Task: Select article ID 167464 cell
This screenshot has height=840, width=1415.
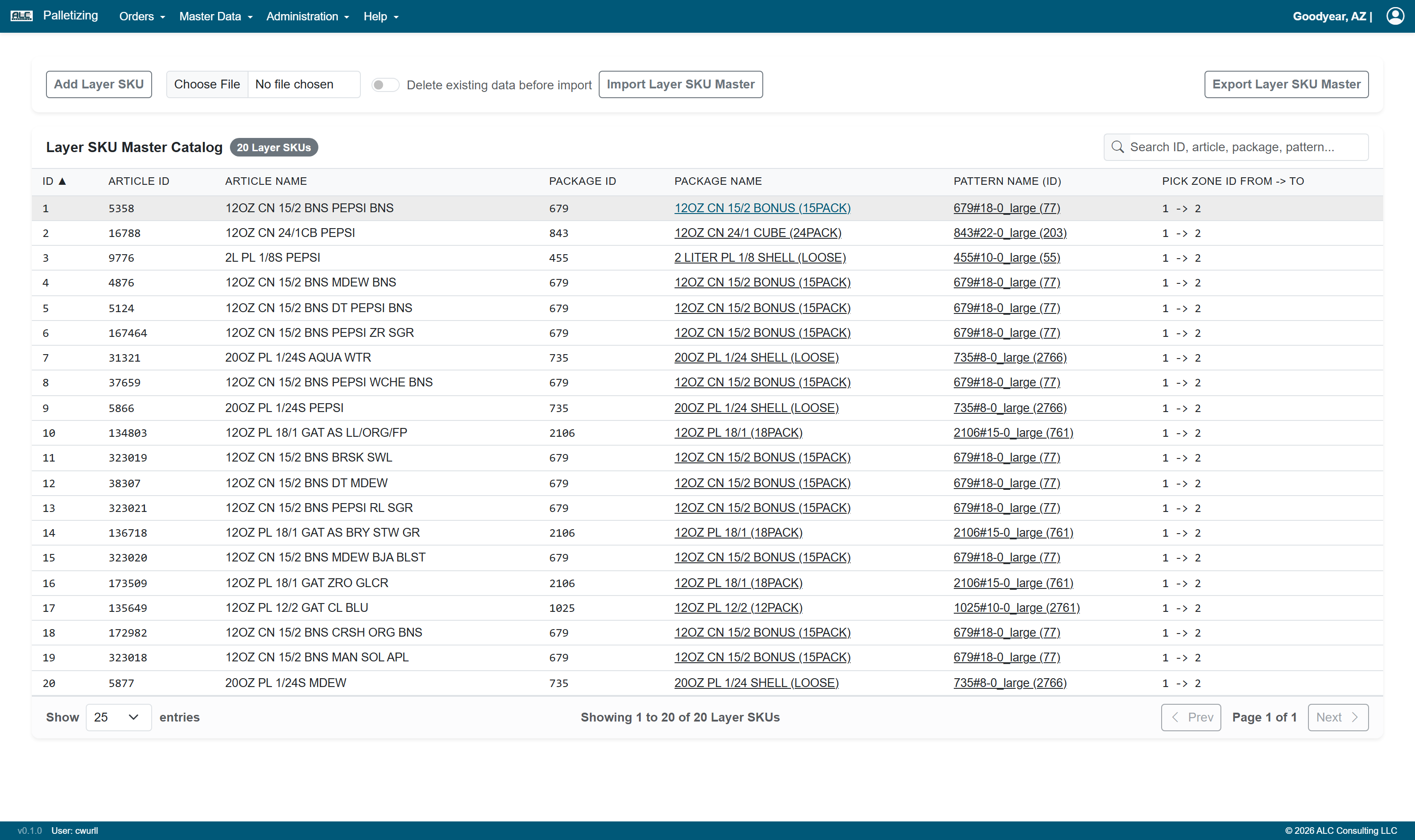Action: (x=127, y=333)
